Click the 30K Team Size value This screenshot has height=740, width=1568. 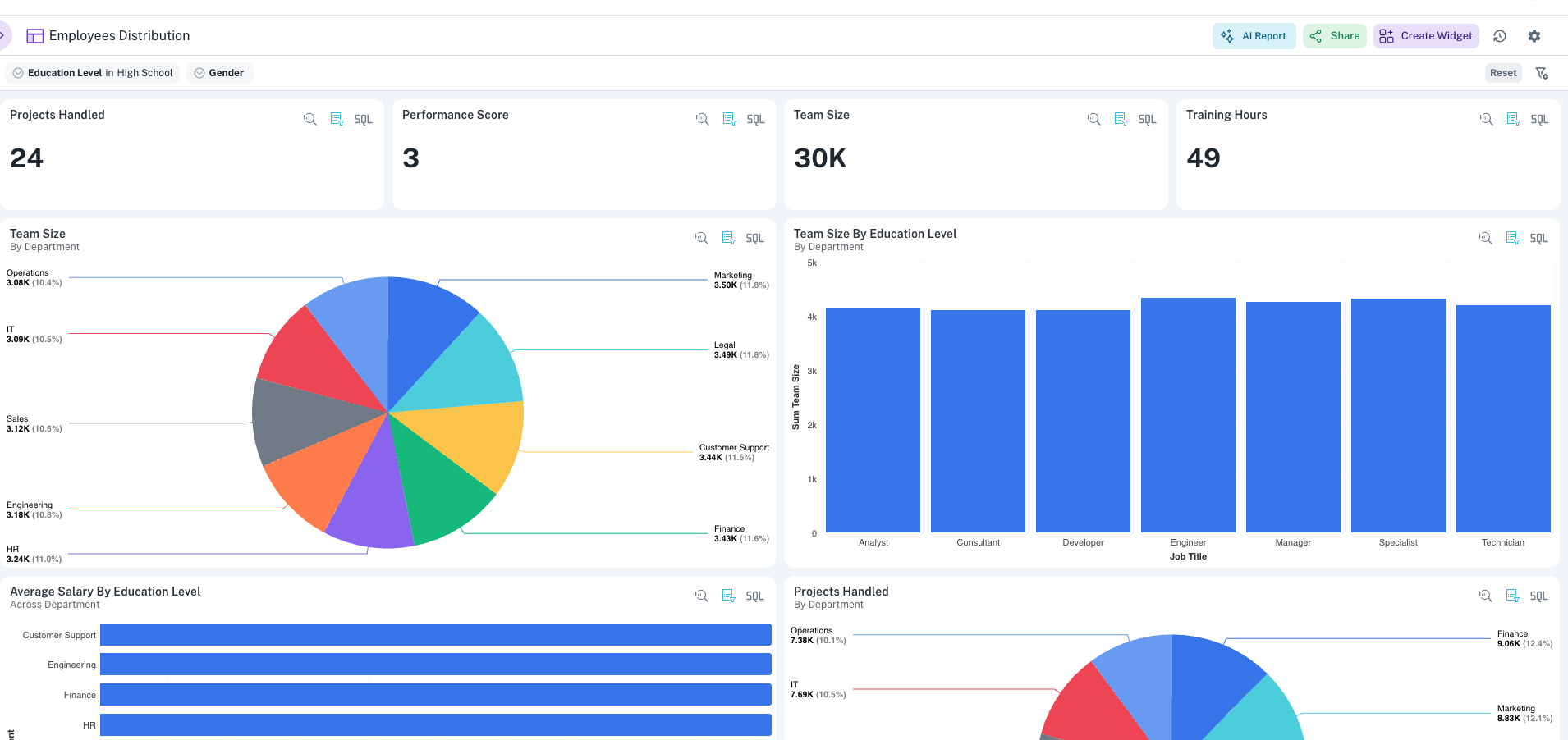(820, 158)
